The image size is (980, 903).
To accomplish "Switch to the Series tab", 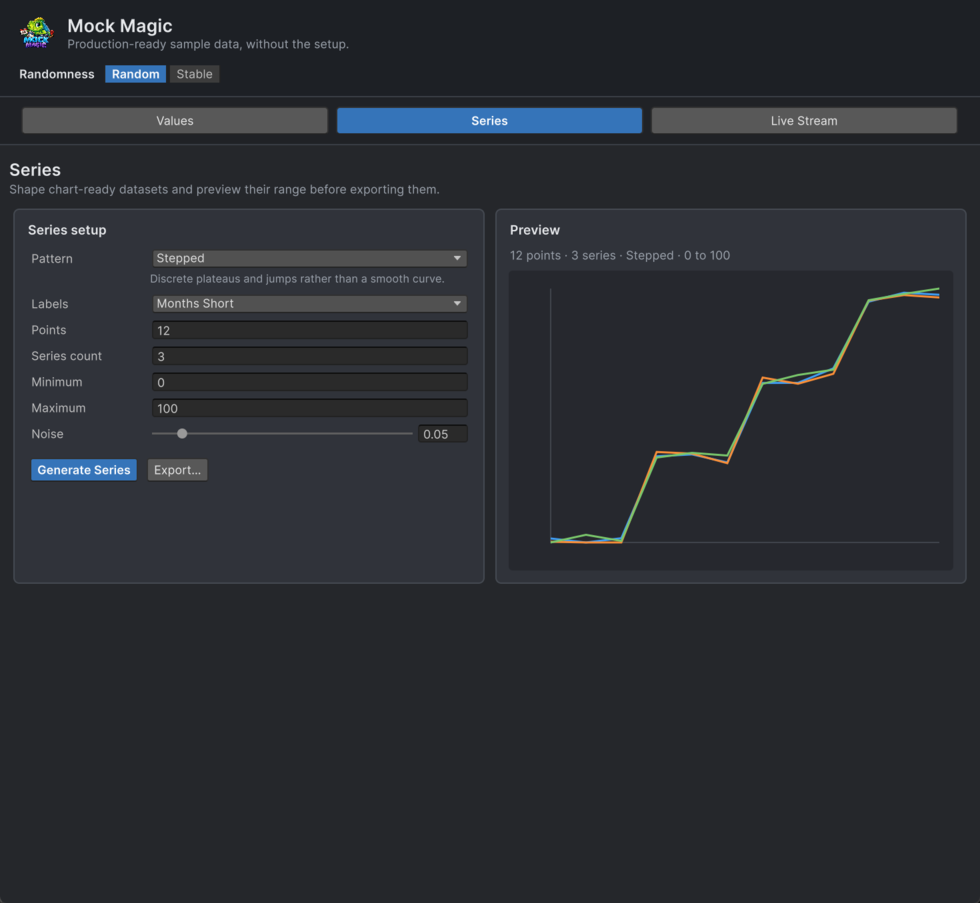I will coord(489,121).
